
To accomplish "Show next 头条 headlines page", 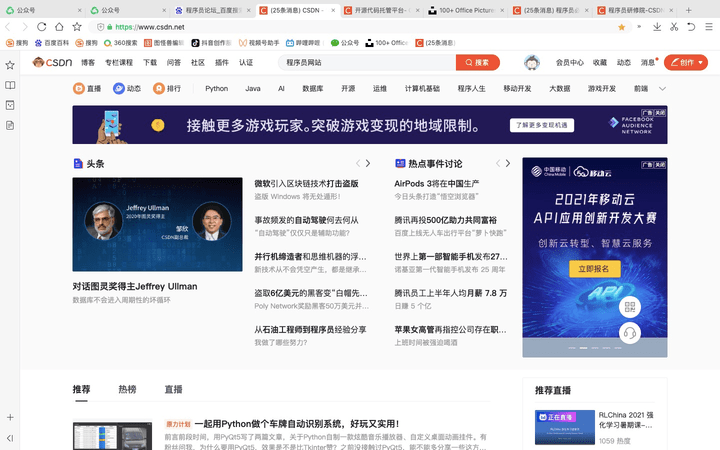I will click(x=368, y=163).
